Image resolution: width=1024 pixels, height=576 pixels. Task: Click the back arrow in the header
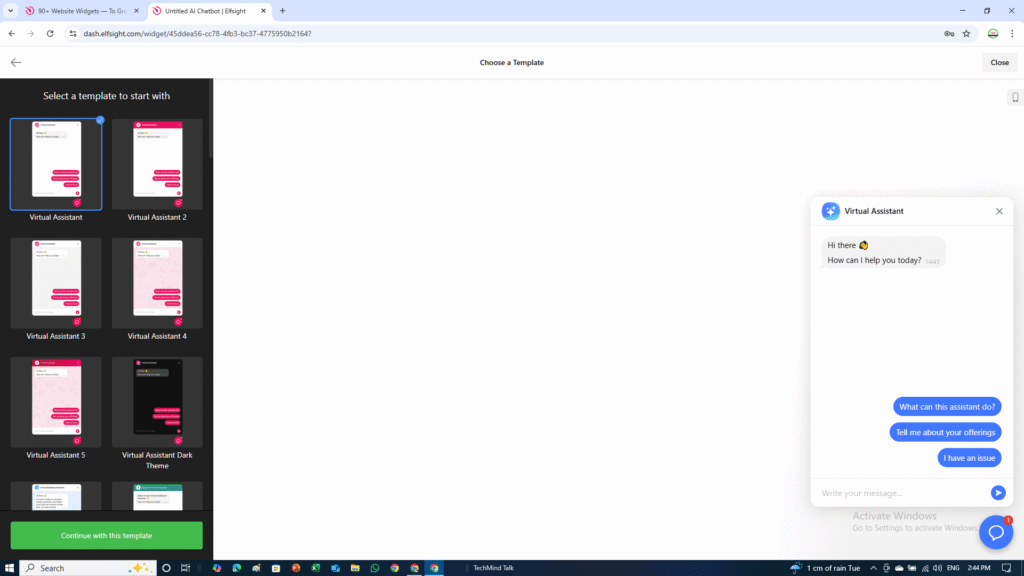click(x=16, y=62)
